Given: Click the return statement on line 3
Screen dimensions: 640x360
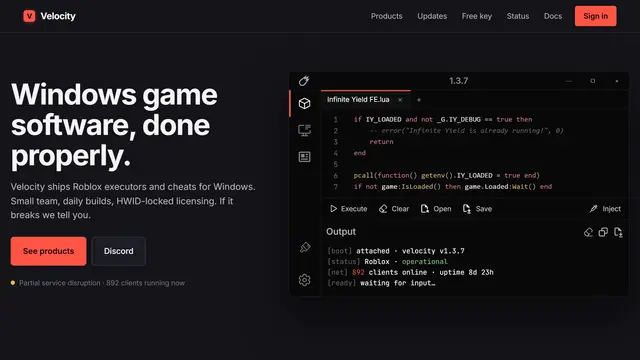Looking at the screenshot, I should [381, 142].
